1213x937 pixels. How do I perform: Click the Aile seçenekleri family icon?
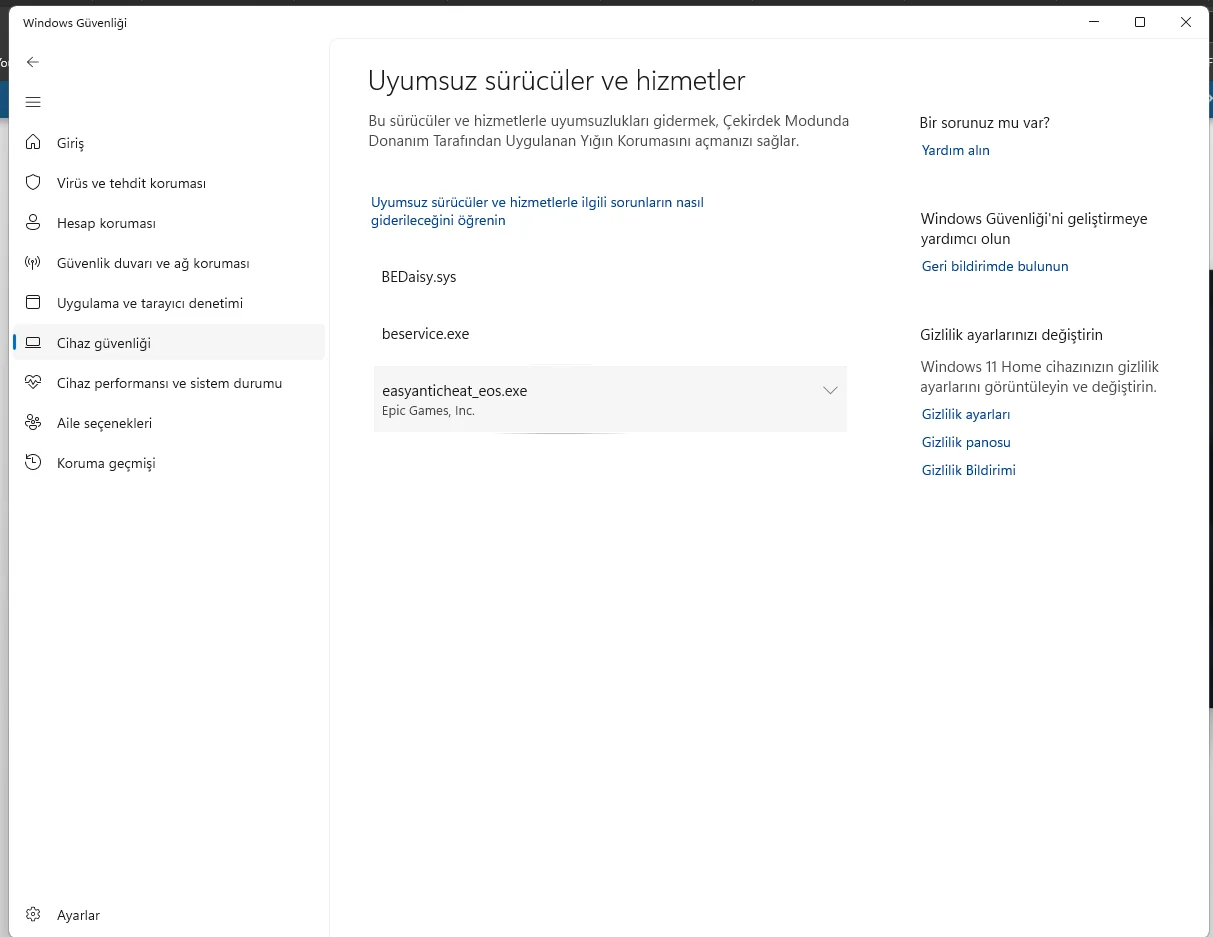pyautogui.click(x=33, y=423)
